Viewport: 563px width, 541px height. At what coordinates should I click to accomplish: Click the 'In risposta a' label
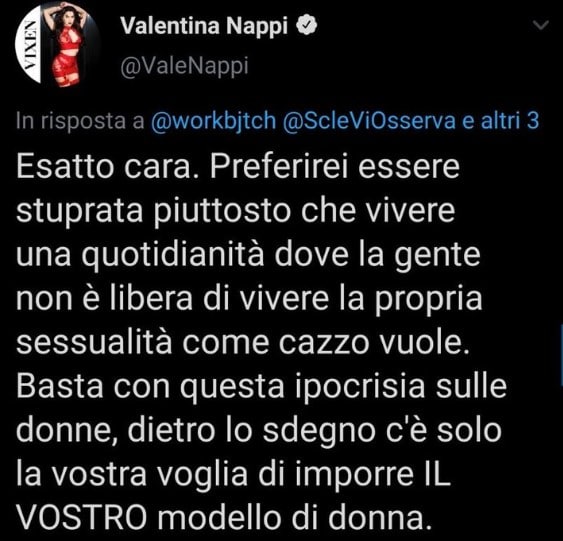coord(80,121)
